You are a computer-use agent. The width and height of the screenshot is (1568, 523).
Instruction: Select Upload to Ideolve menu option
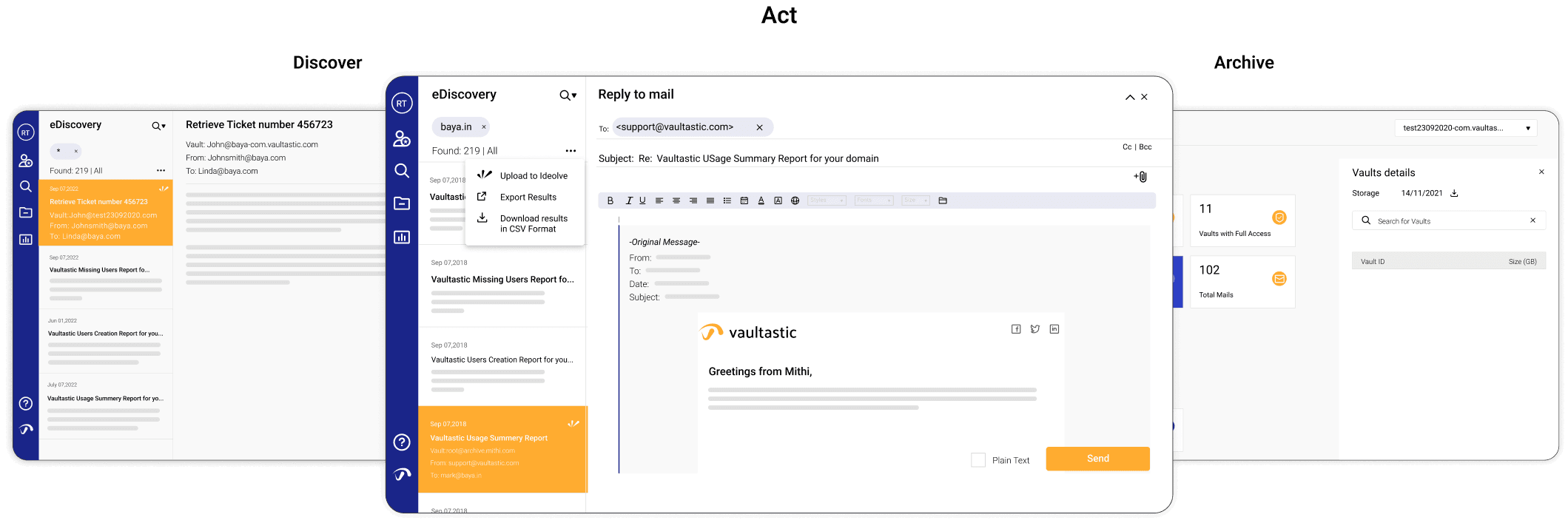tap(534, 176)
